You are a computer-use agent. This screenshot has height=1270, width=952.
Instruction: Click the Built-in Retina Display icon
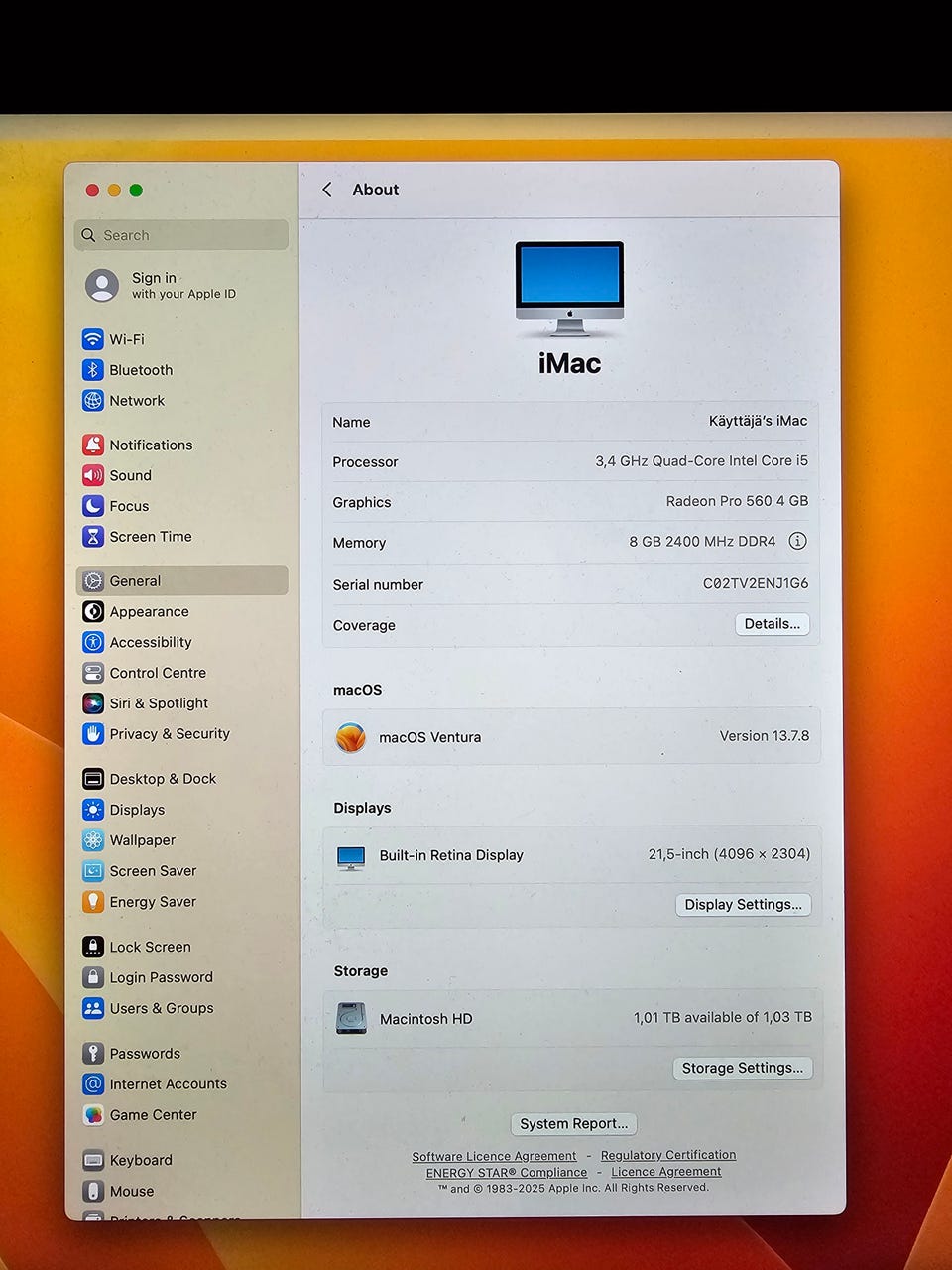[351, 857]
